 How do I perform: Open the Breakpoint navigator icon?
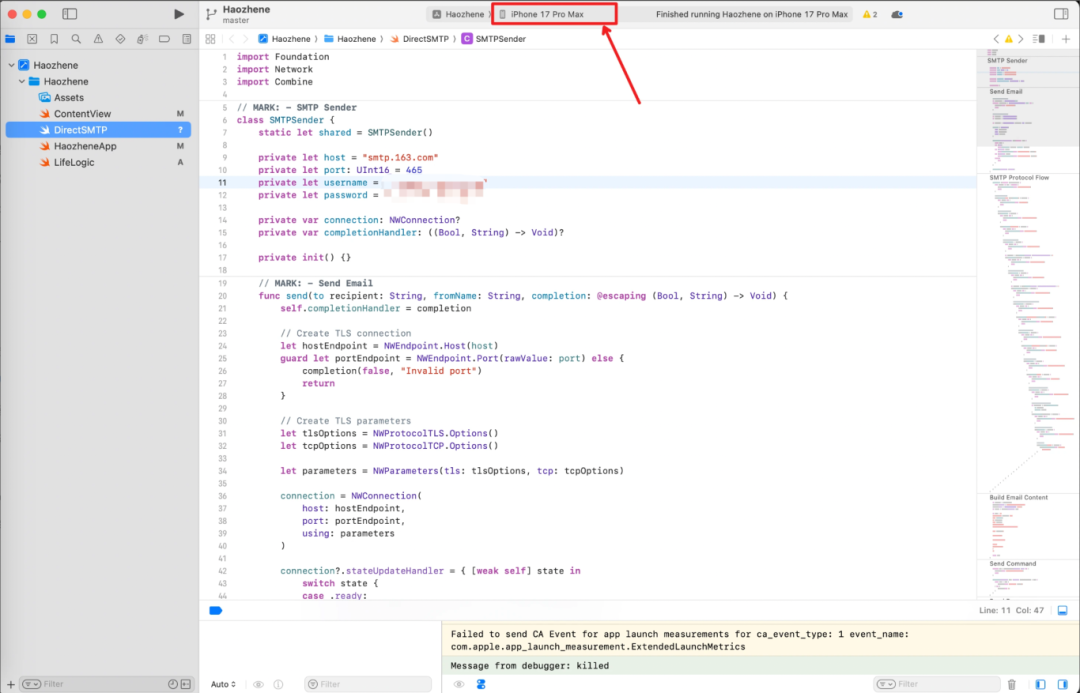[x=164, y=39]
